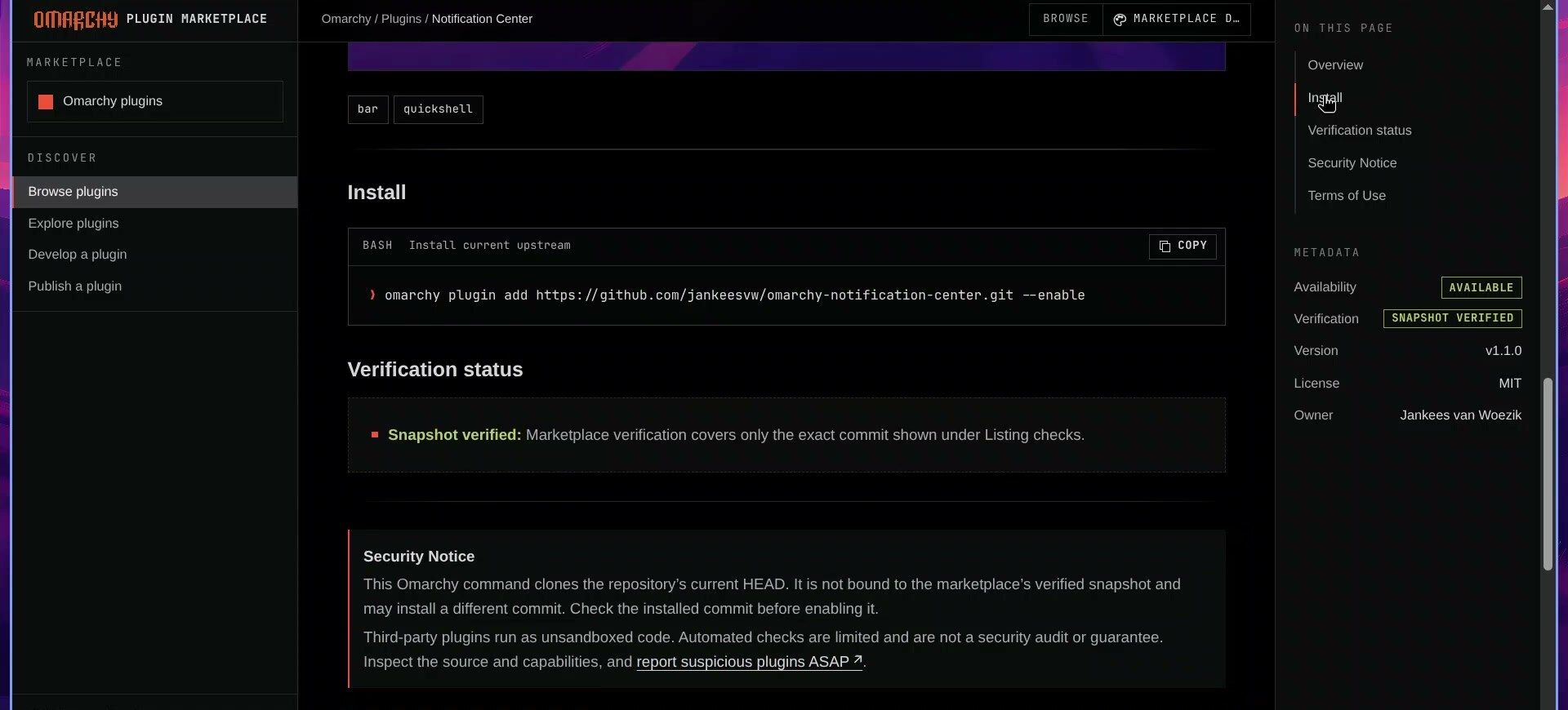Click the Omarchy logo in the header

point(75,19)
